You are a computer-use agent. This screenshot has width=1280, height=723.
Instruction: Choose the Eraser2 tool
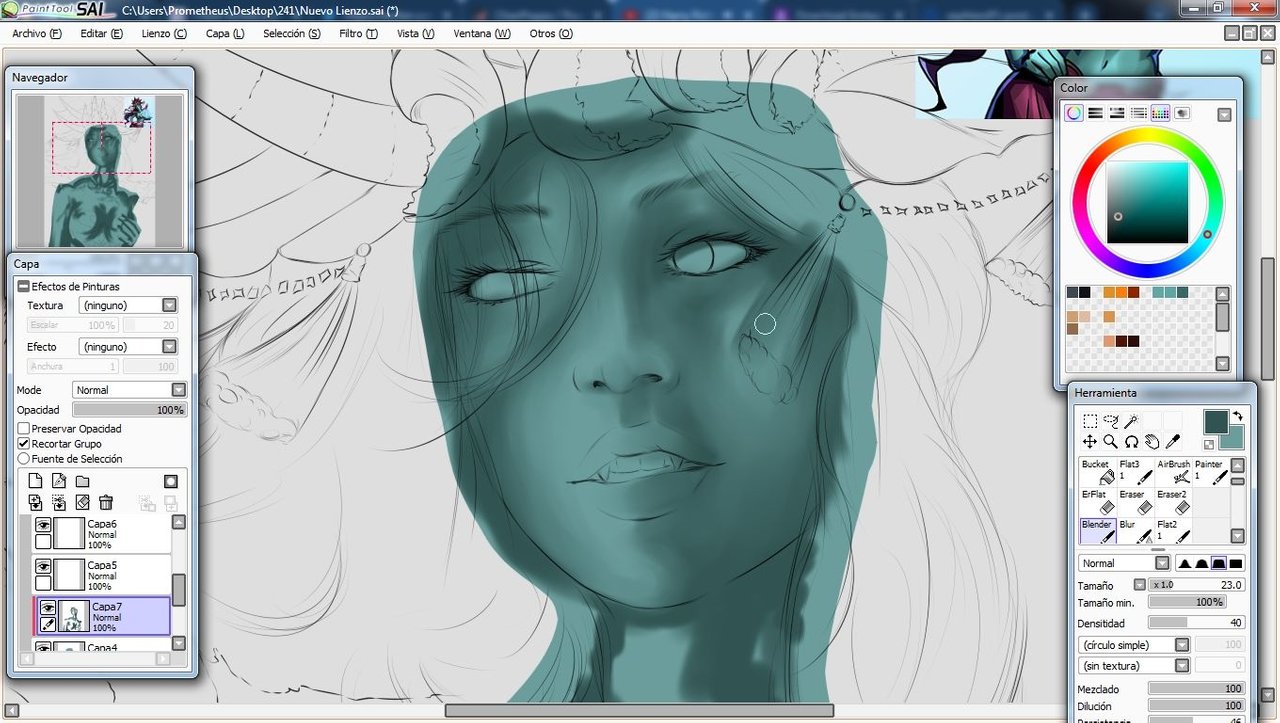[x=1174, y=502]
